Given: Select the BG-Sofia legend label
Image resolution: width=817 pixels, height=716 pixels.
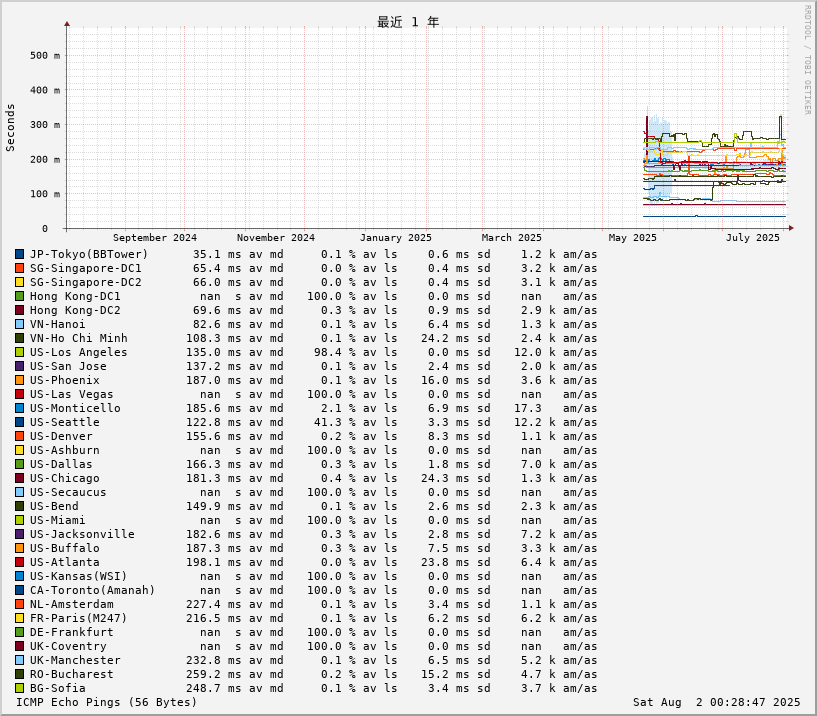Looking at the screenshot, I should (x=57, y=688).
